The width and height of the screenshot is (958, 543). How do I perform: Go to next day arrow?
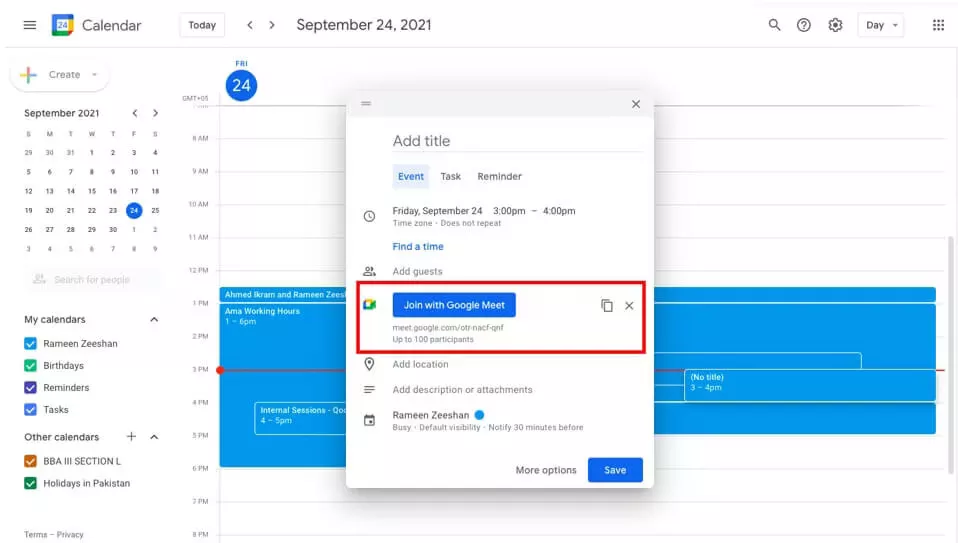(x=272, y=25)
